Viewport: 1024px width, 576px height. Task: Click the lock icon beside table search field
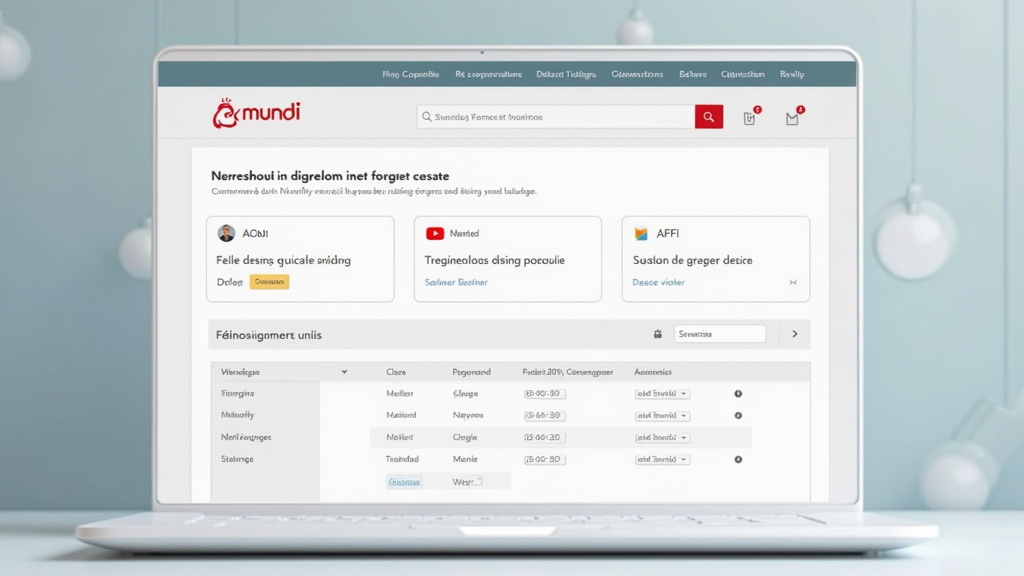(658, 334)
